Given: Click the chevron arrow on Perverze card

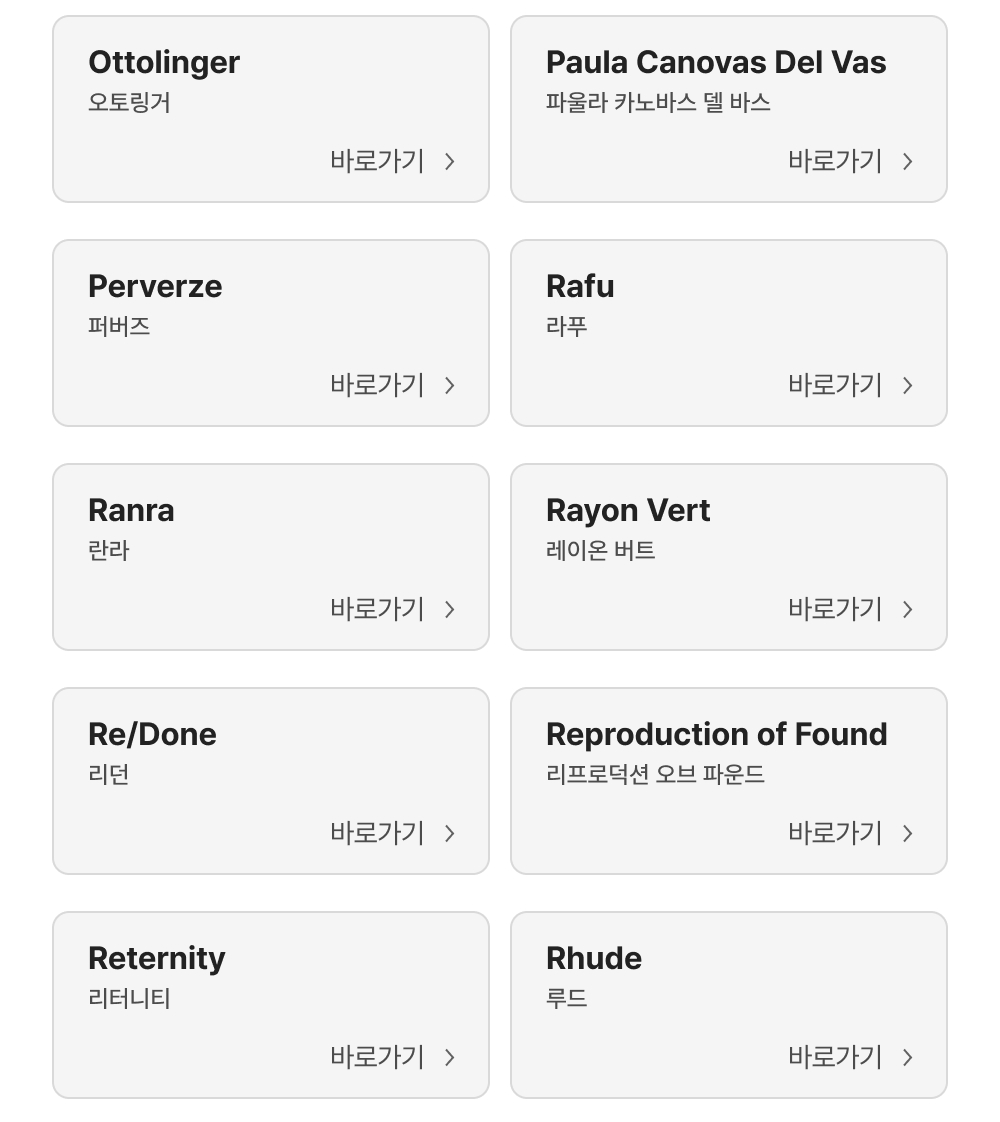Looking at the screenshot, I should 450,386.
